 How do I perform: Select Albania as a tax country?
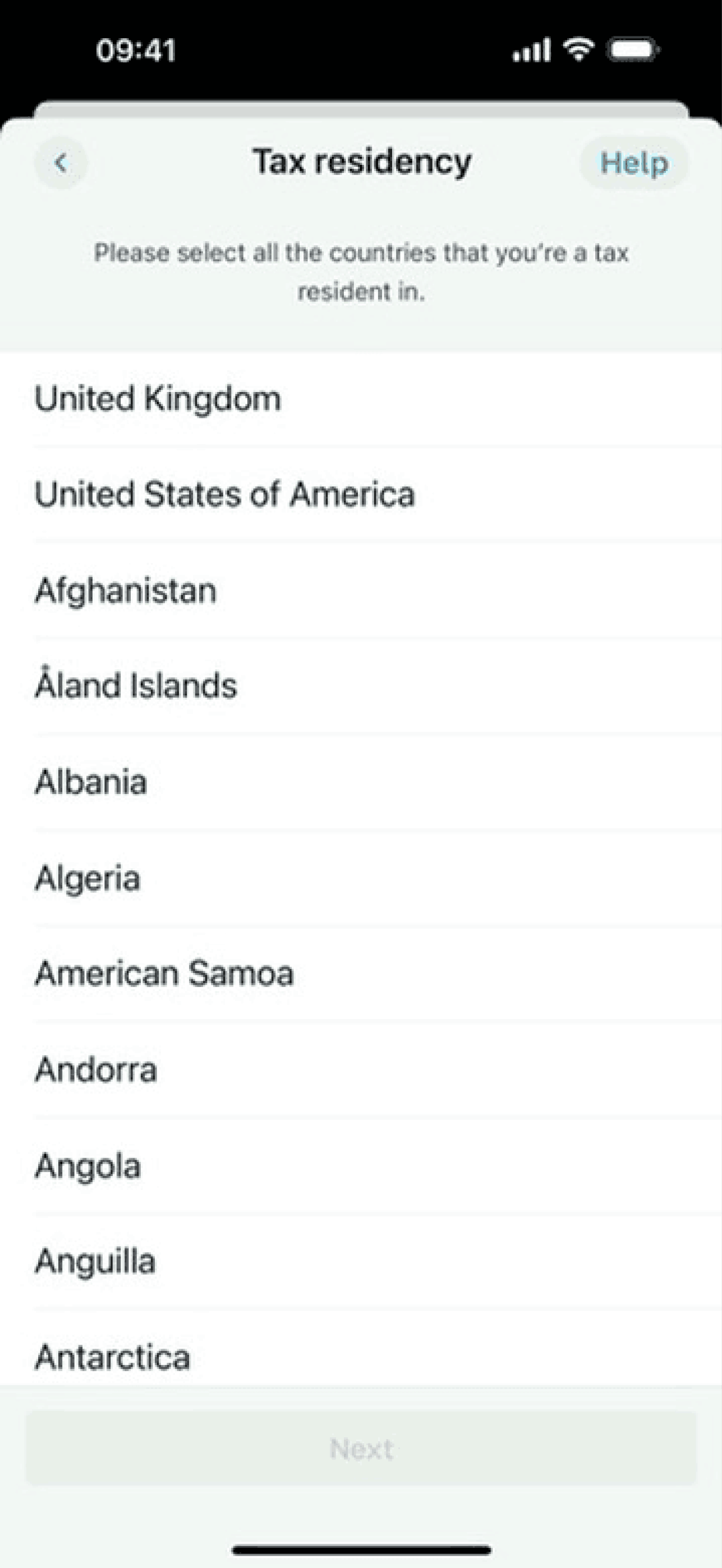(x=91, y=782)
